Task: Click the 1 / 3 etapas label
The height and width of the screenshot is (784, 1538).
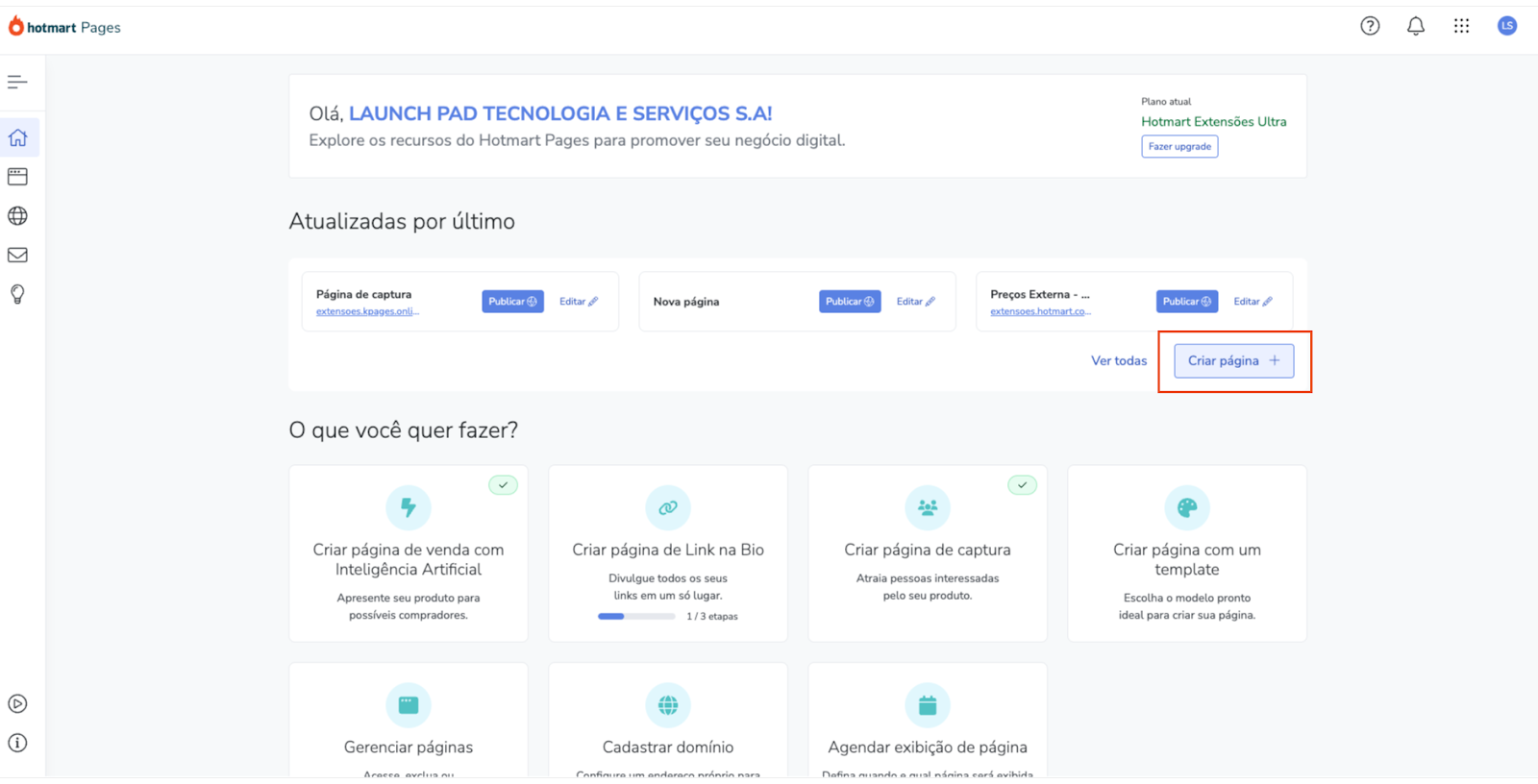Action: (x=712, y=617)
